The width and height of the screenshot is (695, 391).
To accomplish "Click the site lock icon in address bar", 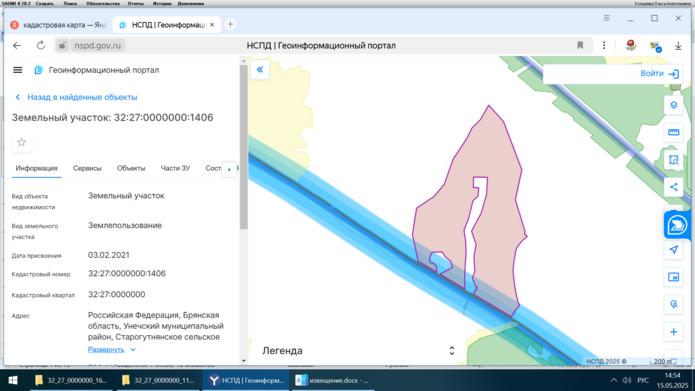I will click(x=62, y=45).
